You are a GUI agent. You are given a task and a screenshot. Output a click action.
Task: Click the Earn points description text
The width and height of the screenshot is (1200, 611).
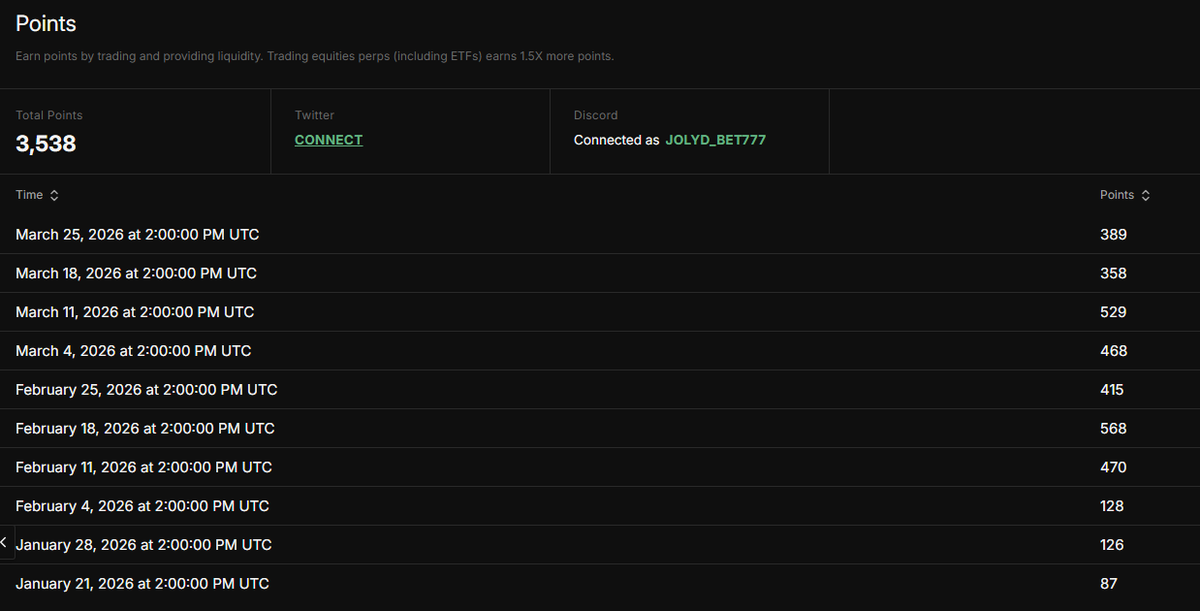tap(315, 56)
